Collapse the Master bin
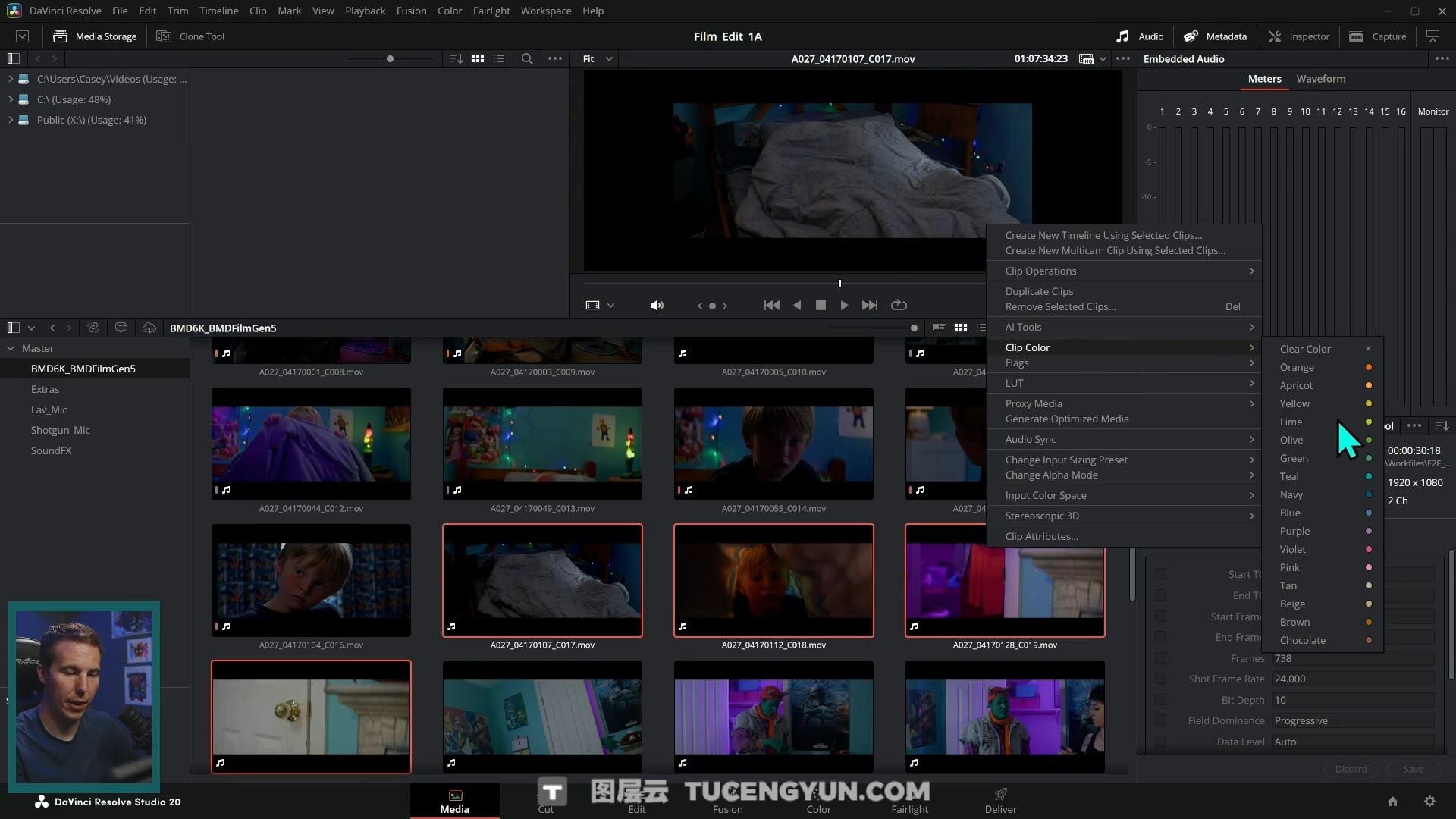This screenshot has width=1456, height=819. (x=11, y=348)
